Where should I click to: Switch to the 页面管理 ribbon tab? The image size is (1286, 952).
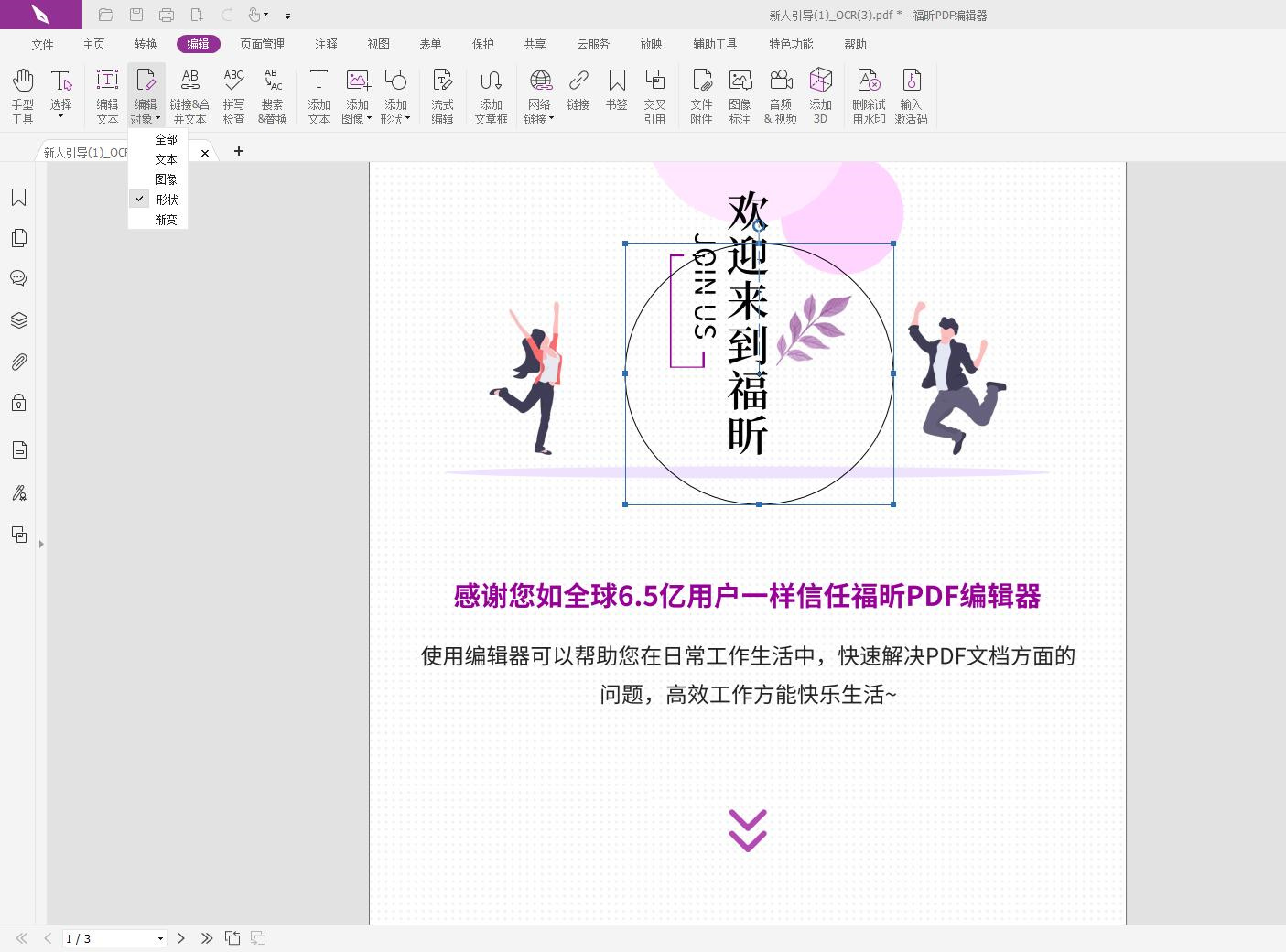262,43
